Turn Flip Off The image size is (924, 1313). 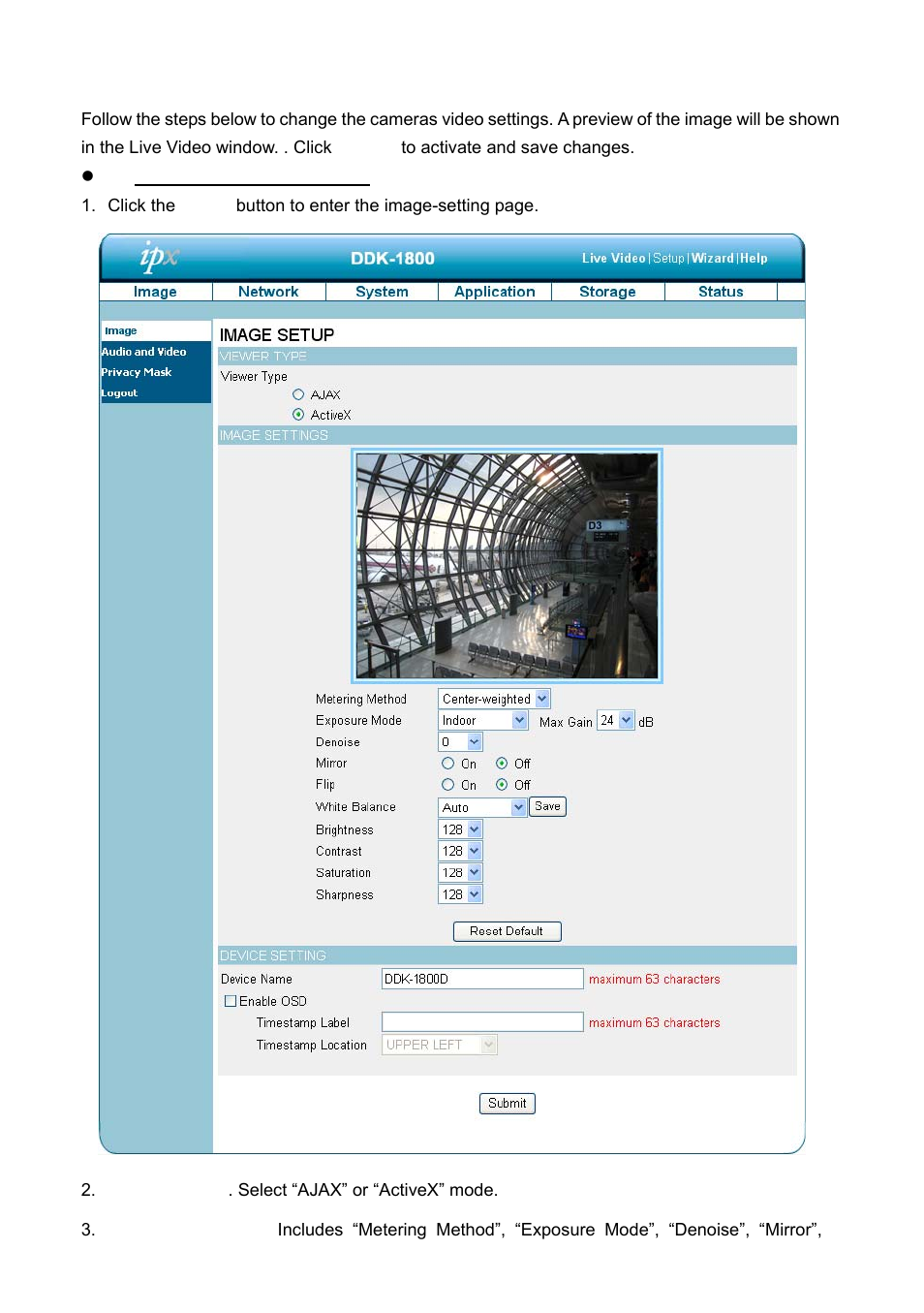(502, 785)
